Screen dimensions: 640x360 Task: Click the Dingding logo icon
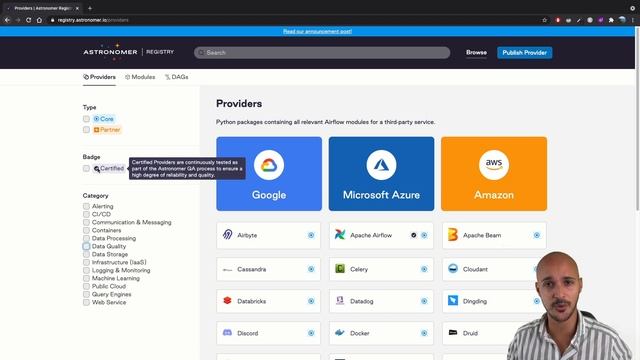pyautogui.click(x=453, y=300)
